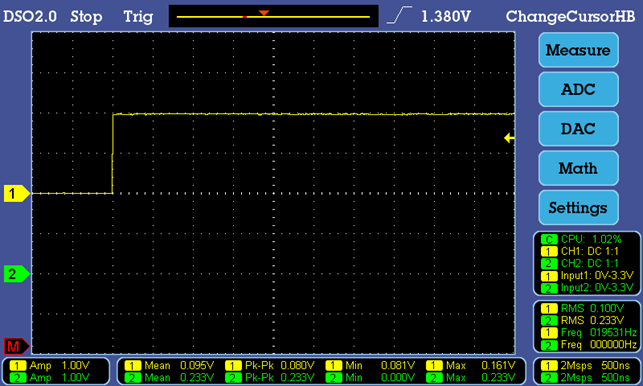The image size is (643, 386).
Task: Click channel 2 Min 0.000V reading
Action: pos(370,377)
